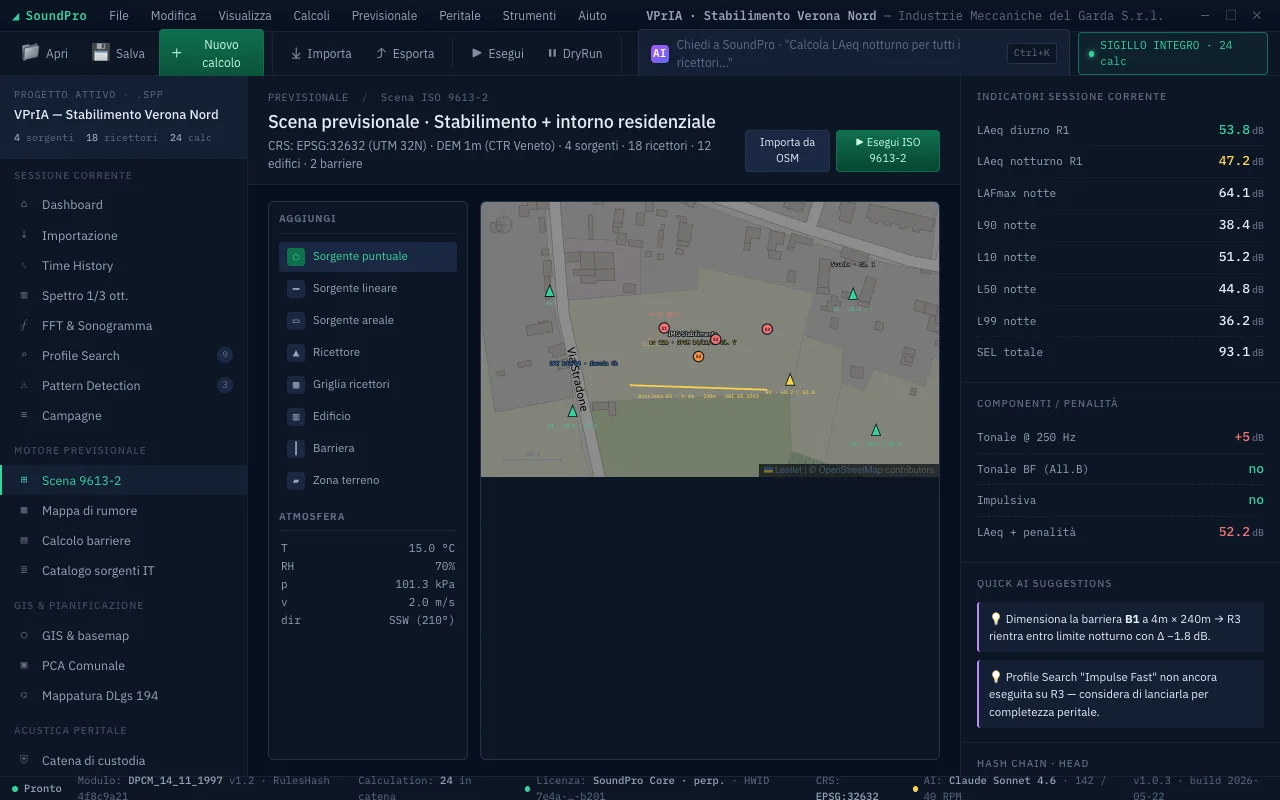Open Dashboard in the sidebar
1280x800 pixels.
coord(124,205)
